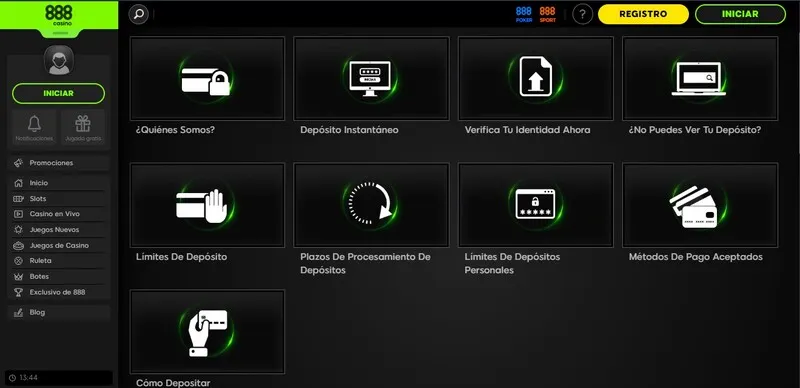Click the Límites De Depósito text link
Screen dimensions: 800x388
point(181,257)
